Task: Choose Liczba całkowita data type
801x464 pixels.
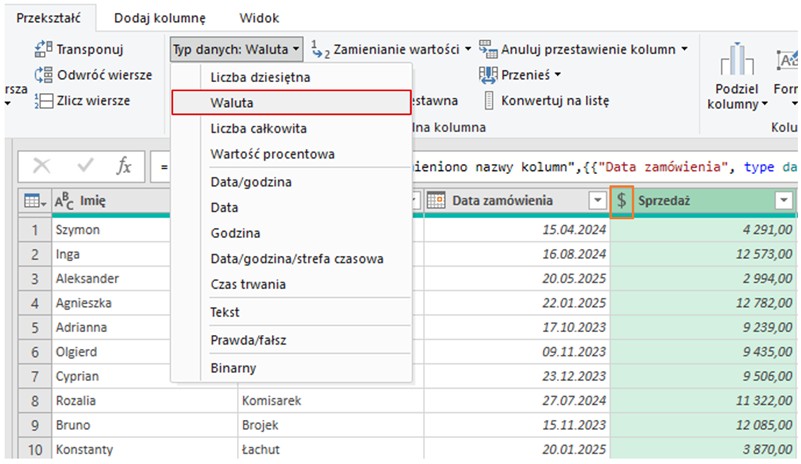Action: click(x=291, y=128)
